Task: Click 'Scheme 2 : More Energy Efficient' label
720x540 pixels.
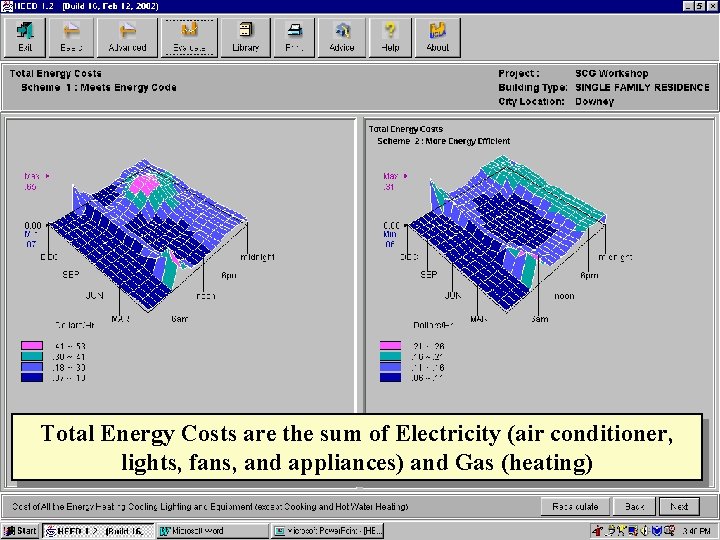Action: (444, 141)
